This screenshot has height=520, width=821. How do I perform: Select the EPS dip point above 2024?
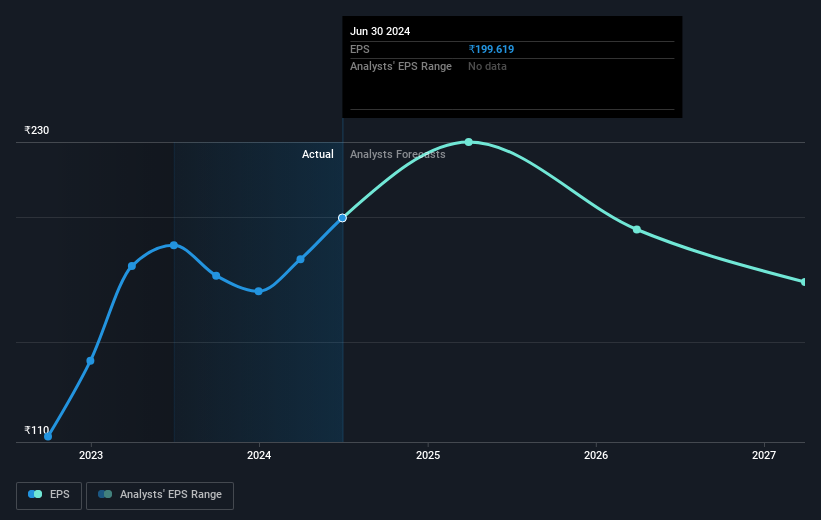[x=259, y=291]
